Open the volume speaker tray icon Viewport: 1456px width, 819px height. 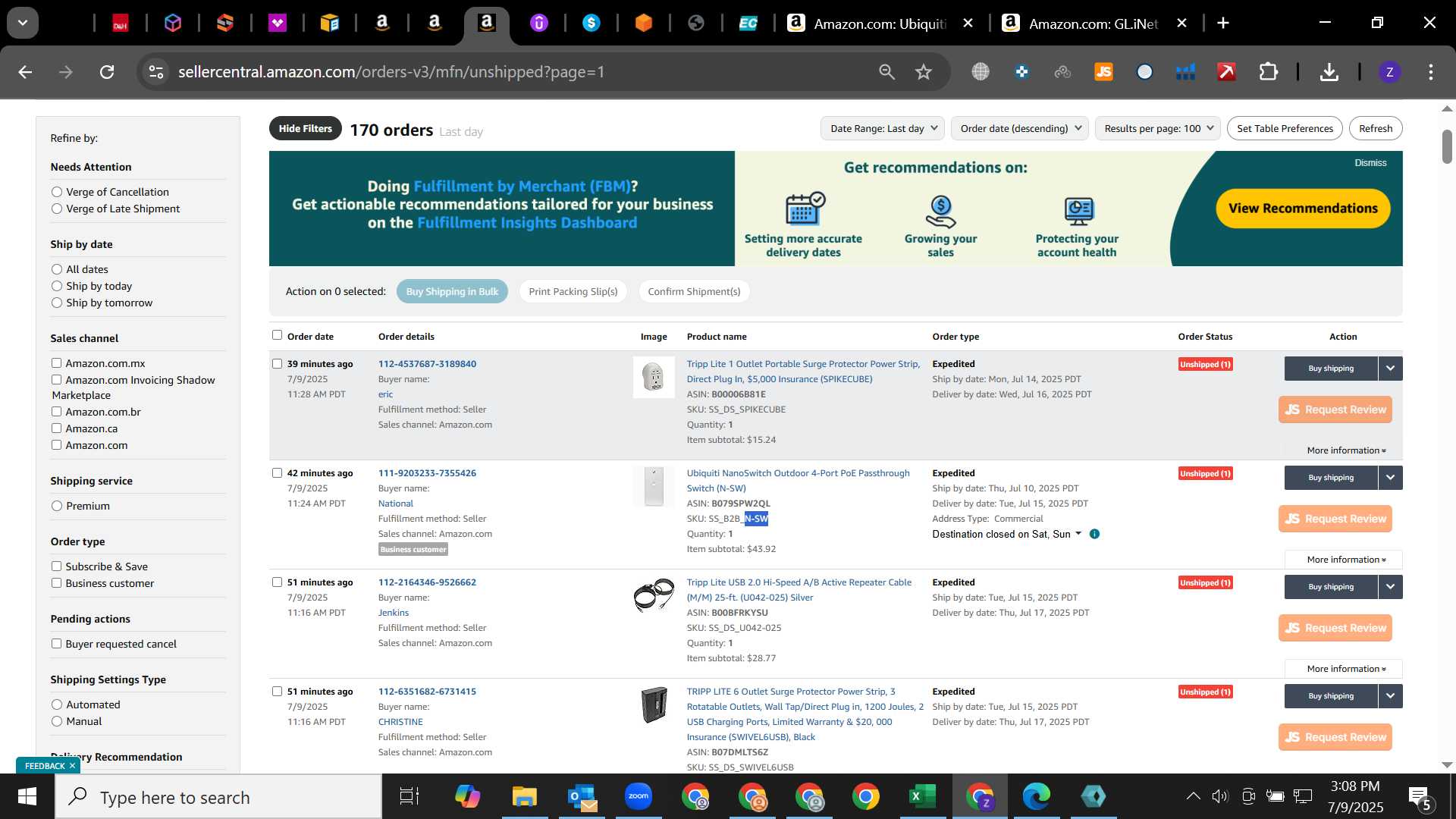tap(1219, 796)
